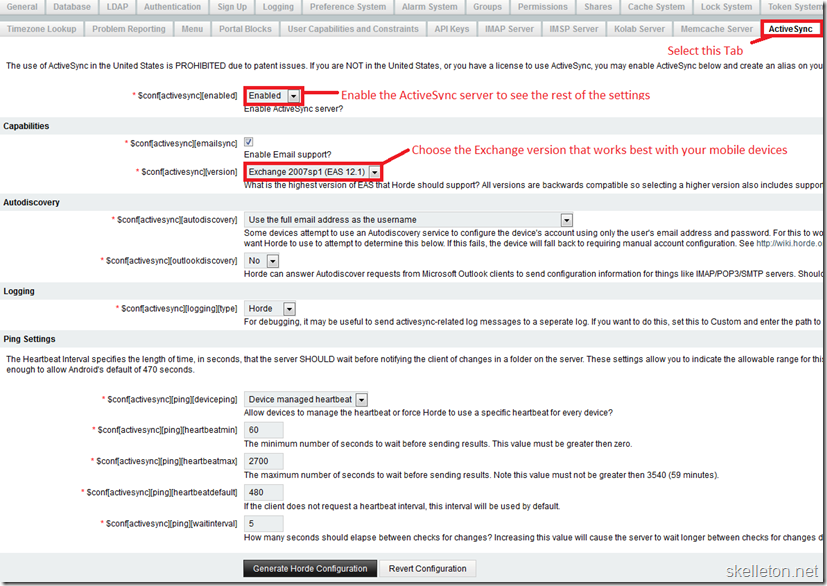827x586 pixels.
Task: Open User Capabilities and Constraints tab
Action: click(x=353, y=29)
